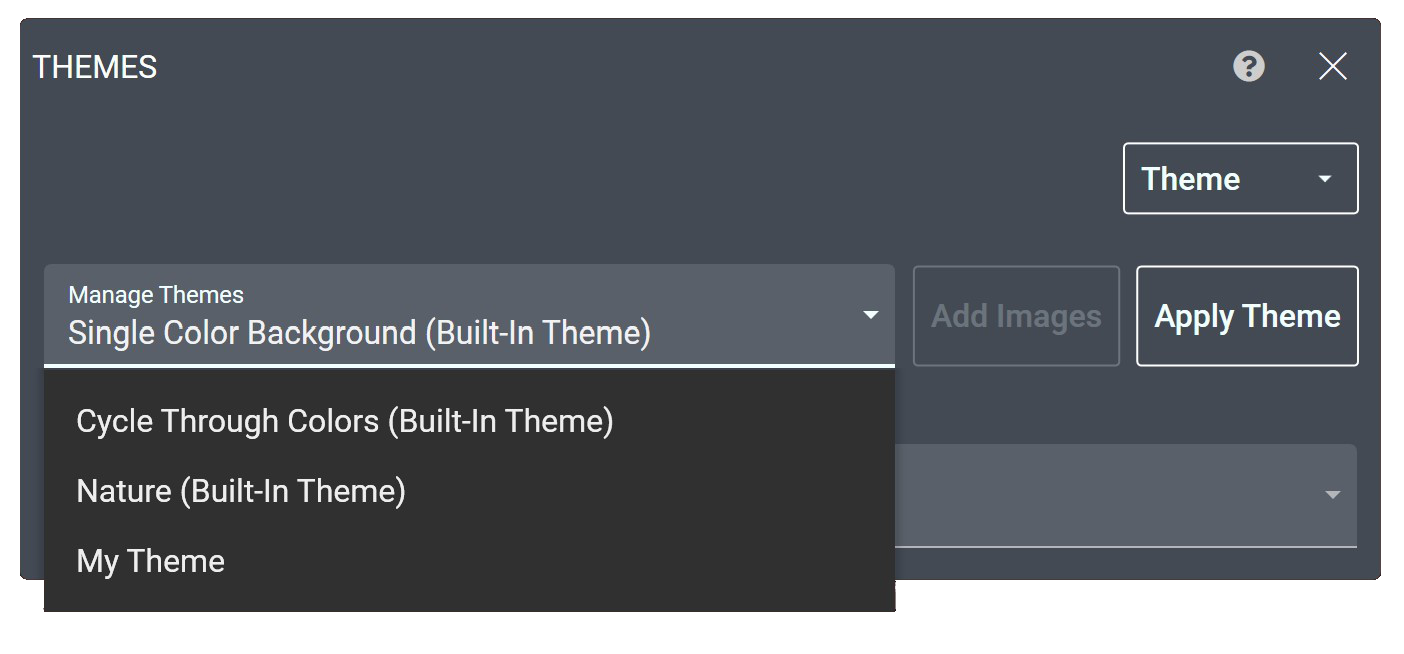Viewport: 1404px width, 654px height.
Task: Click the Manage Themes dropdown triangle icon
Action: click(x=869, y=313)
